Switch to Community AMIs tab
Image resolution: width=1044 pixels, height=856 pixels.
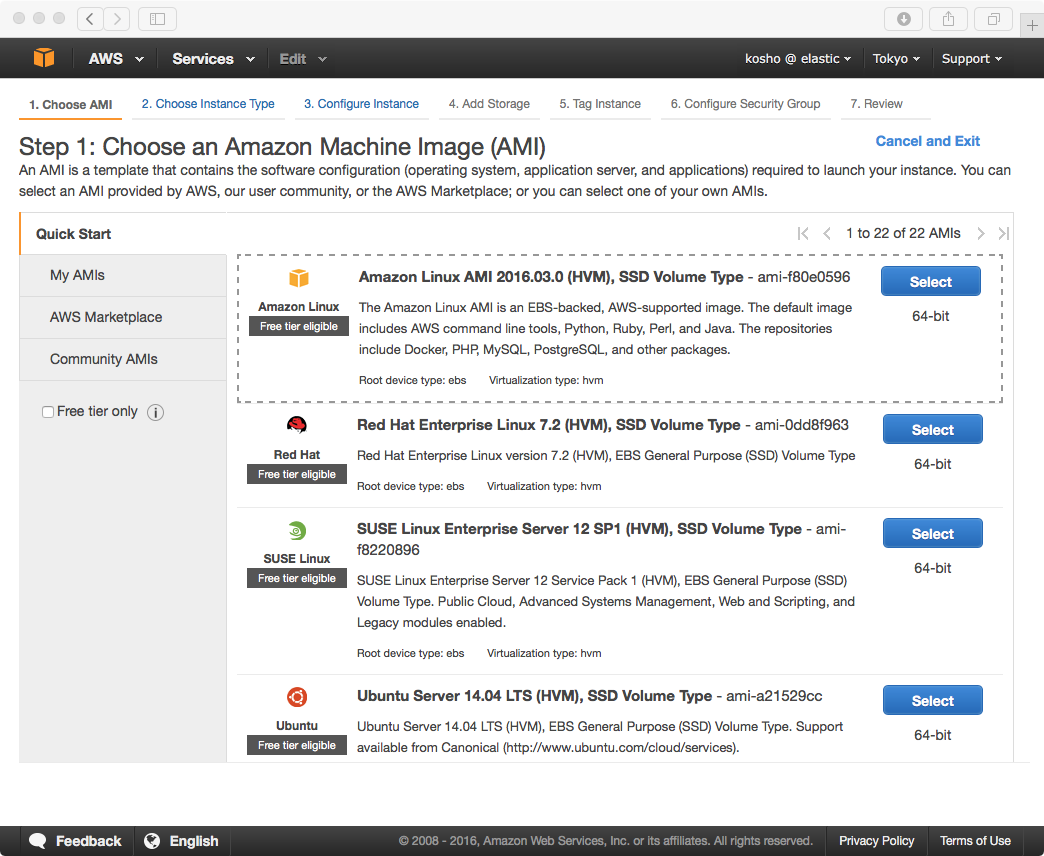(x=104, y=359)
